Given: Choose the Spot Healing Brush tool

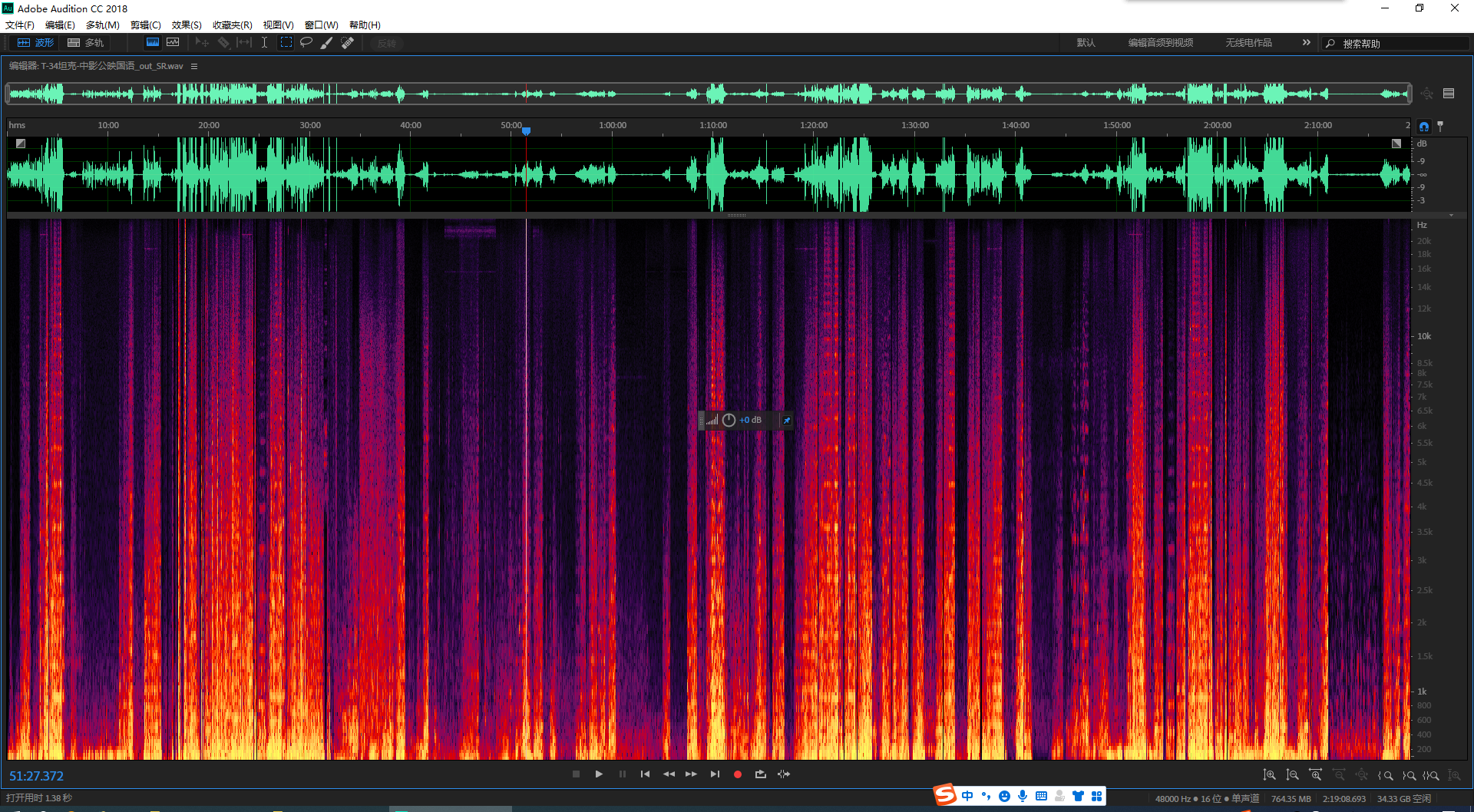Looking at the screenshot, I should (x=348, y=43).
